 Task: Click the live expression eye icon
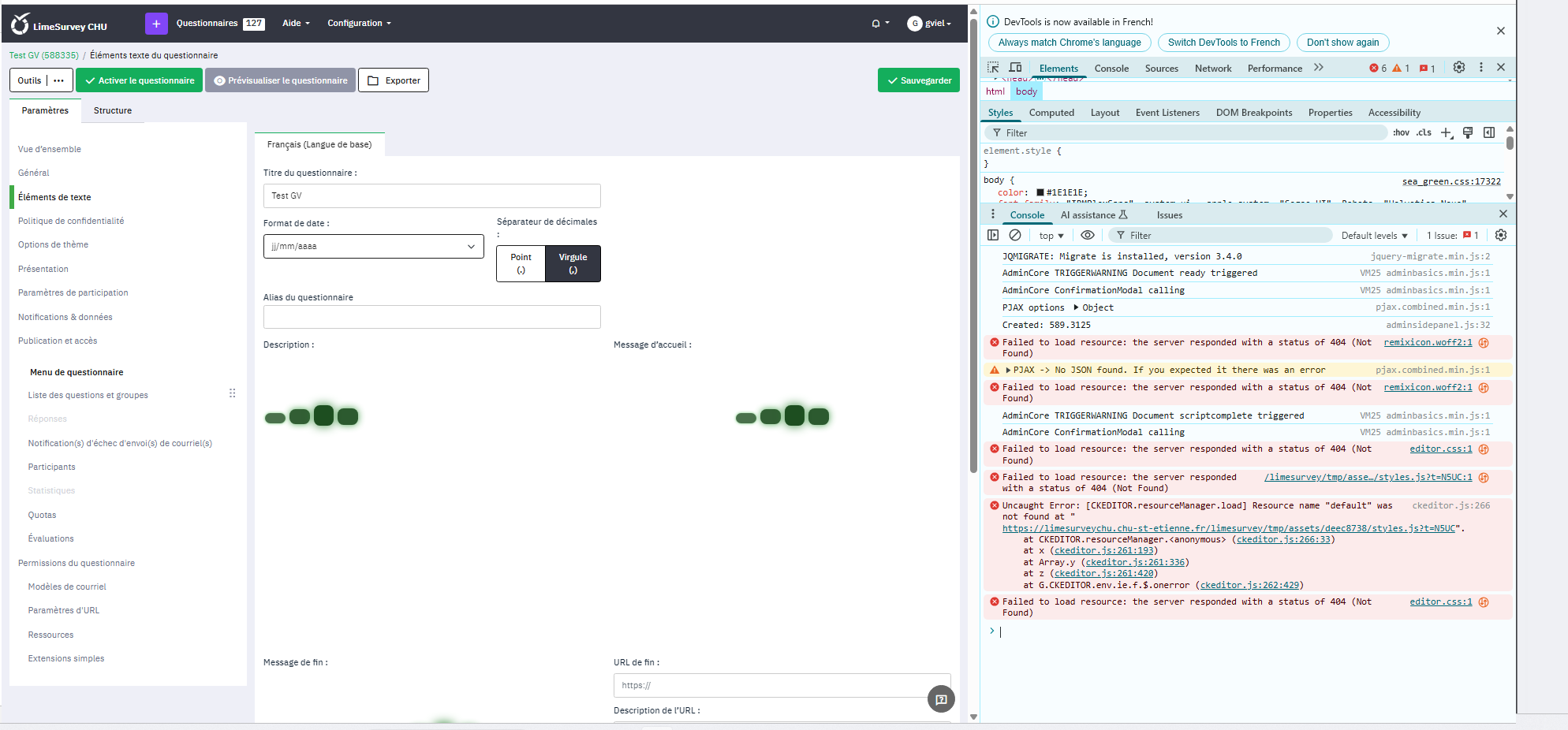[1087, 235]
